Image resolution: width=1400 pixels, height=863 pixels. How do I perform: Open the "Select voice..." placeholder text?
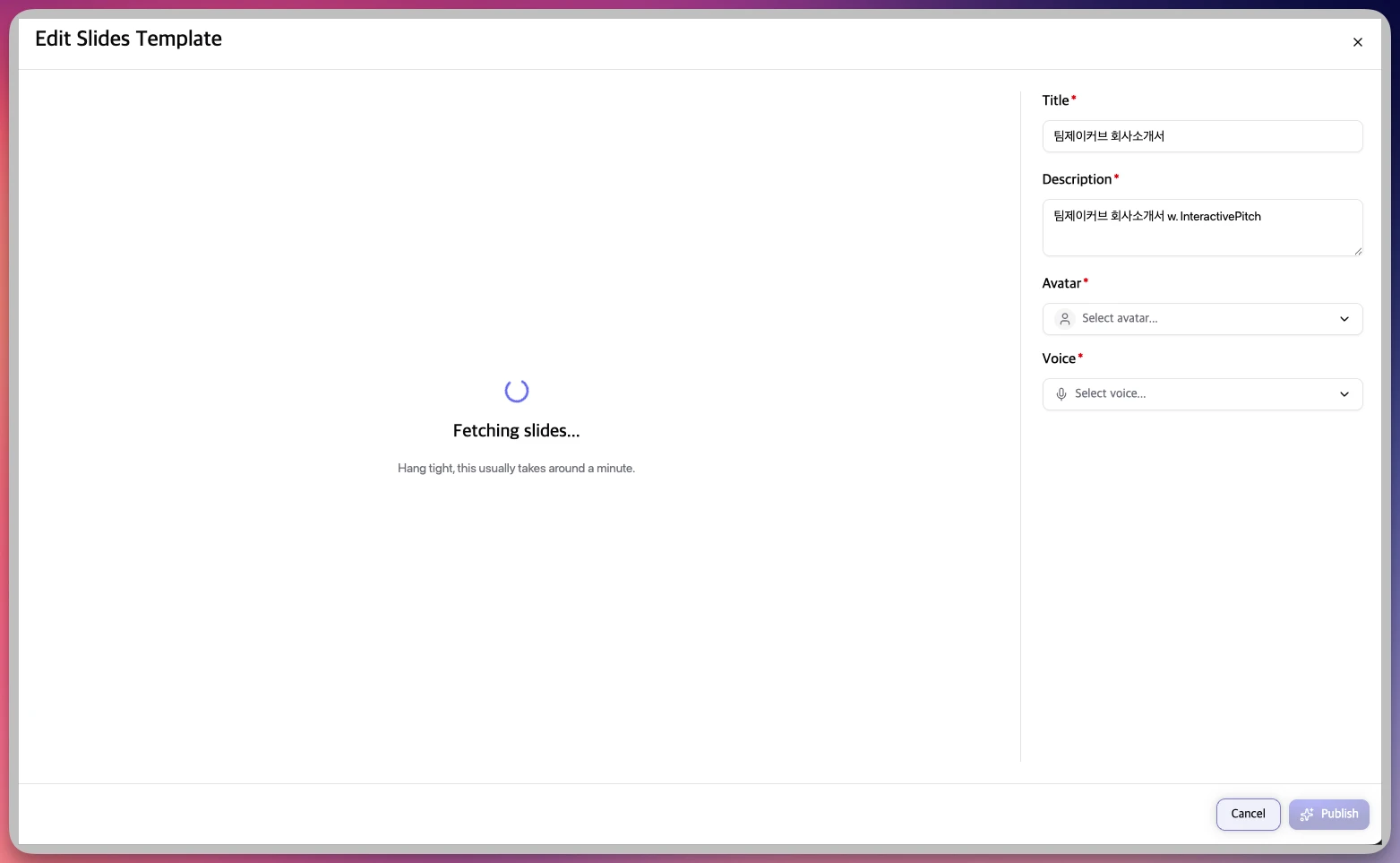click(x=1110, y=393)
